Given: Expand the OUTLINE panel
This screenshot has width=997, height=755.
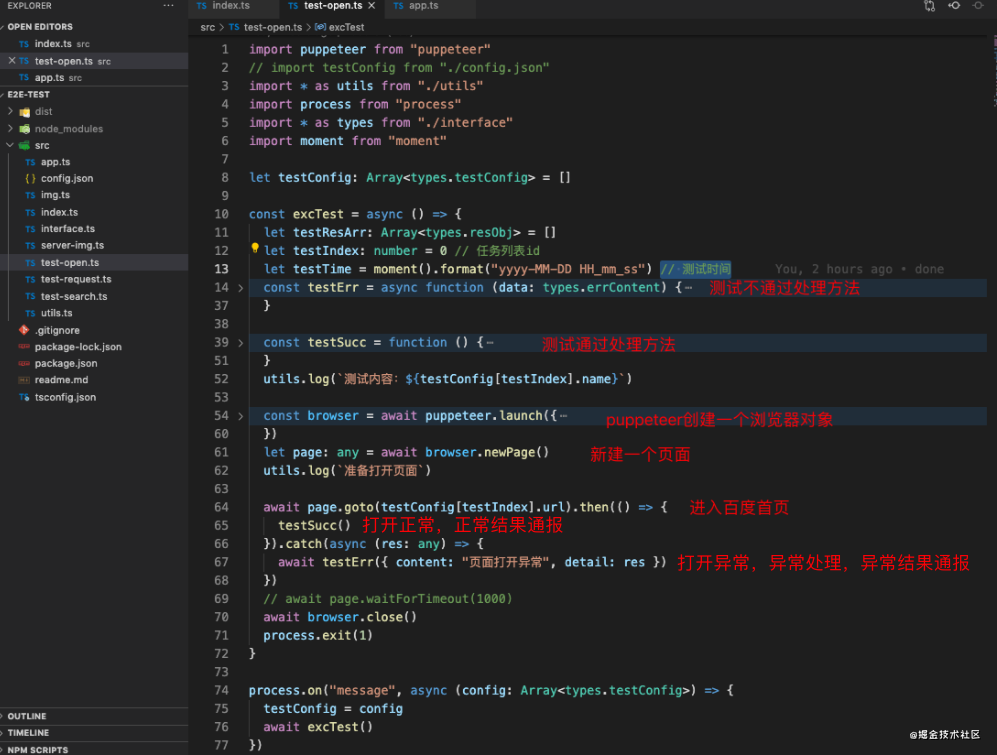Looking at the screenshot, I should coord(27,716).
